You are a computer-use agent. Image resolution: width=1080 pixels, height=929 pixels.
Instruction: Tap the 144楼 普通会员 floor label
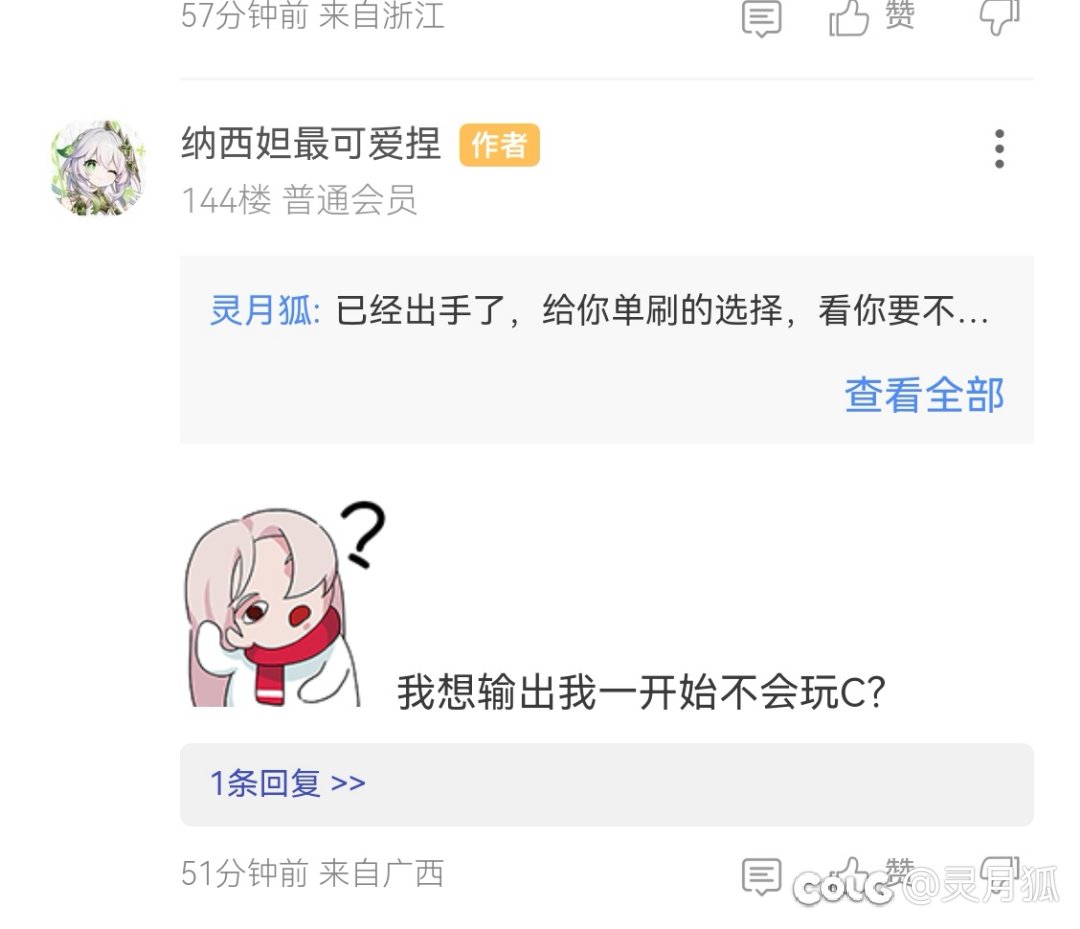[x=299, y=200]
